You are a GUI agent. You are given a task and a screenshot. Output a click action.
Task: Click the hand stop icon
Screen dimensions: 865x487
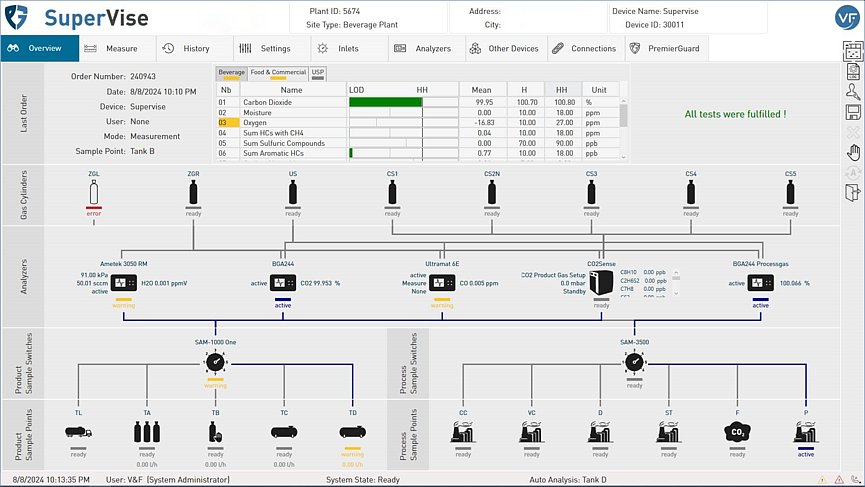[852, 151]
